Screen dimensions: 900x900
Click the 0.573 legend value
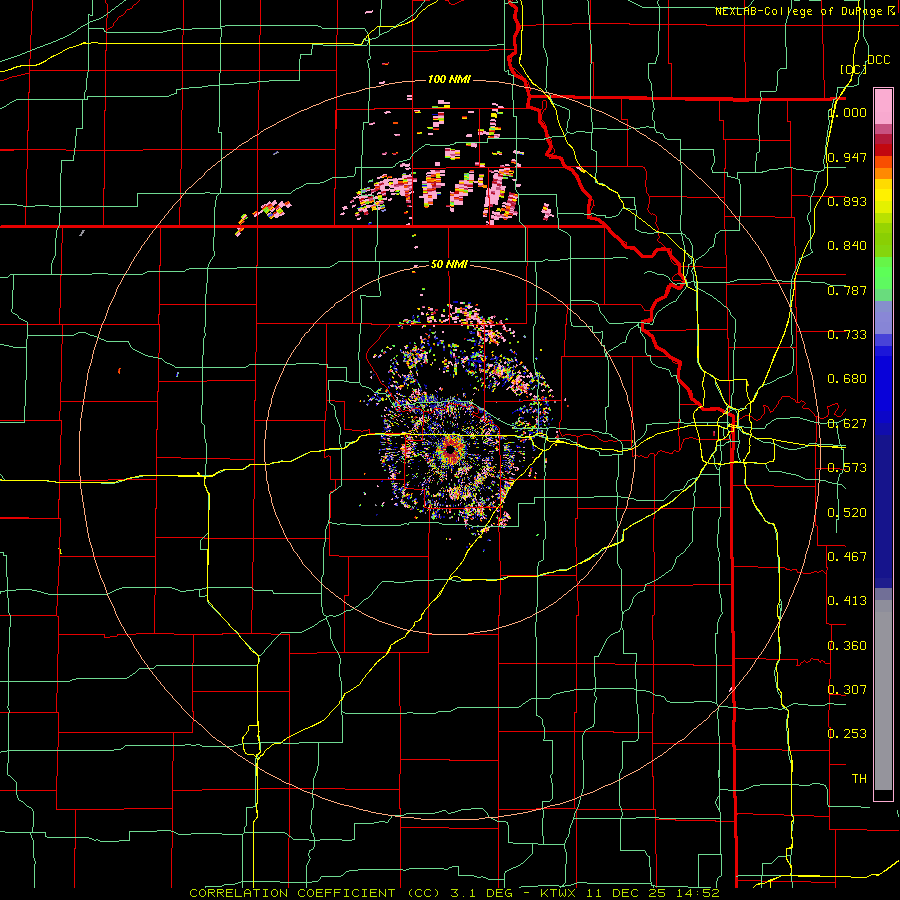point(847,468)
